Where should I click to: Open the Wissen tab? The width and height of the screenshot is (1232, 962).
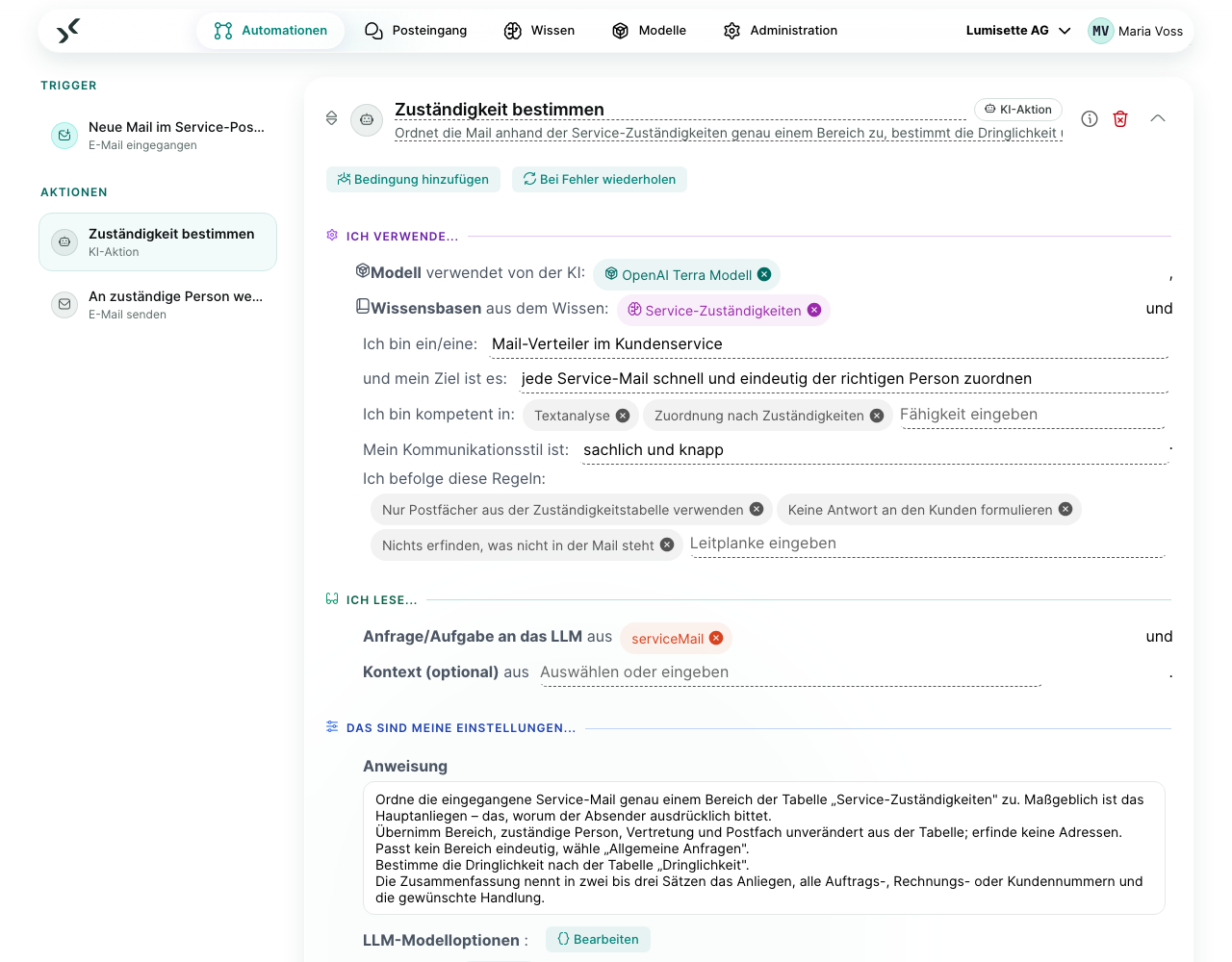(x=539, y=31)
